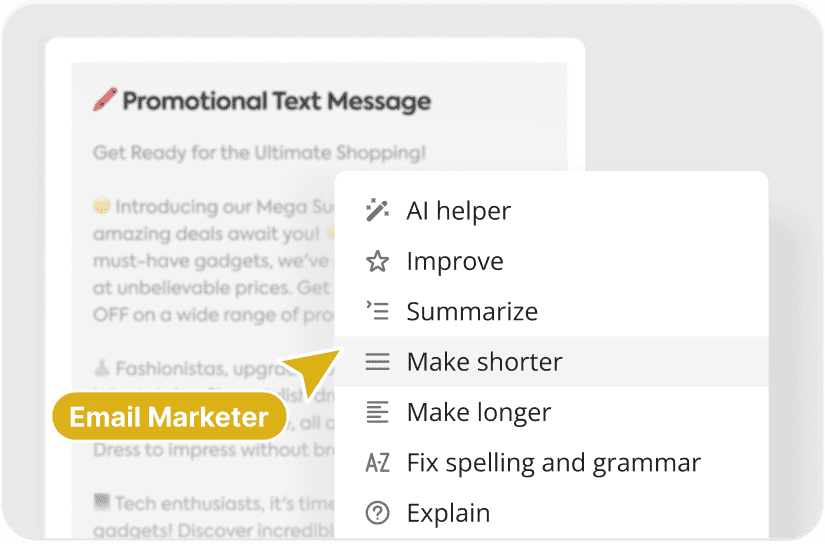Open the AI helper menu option

pos(458,211)
